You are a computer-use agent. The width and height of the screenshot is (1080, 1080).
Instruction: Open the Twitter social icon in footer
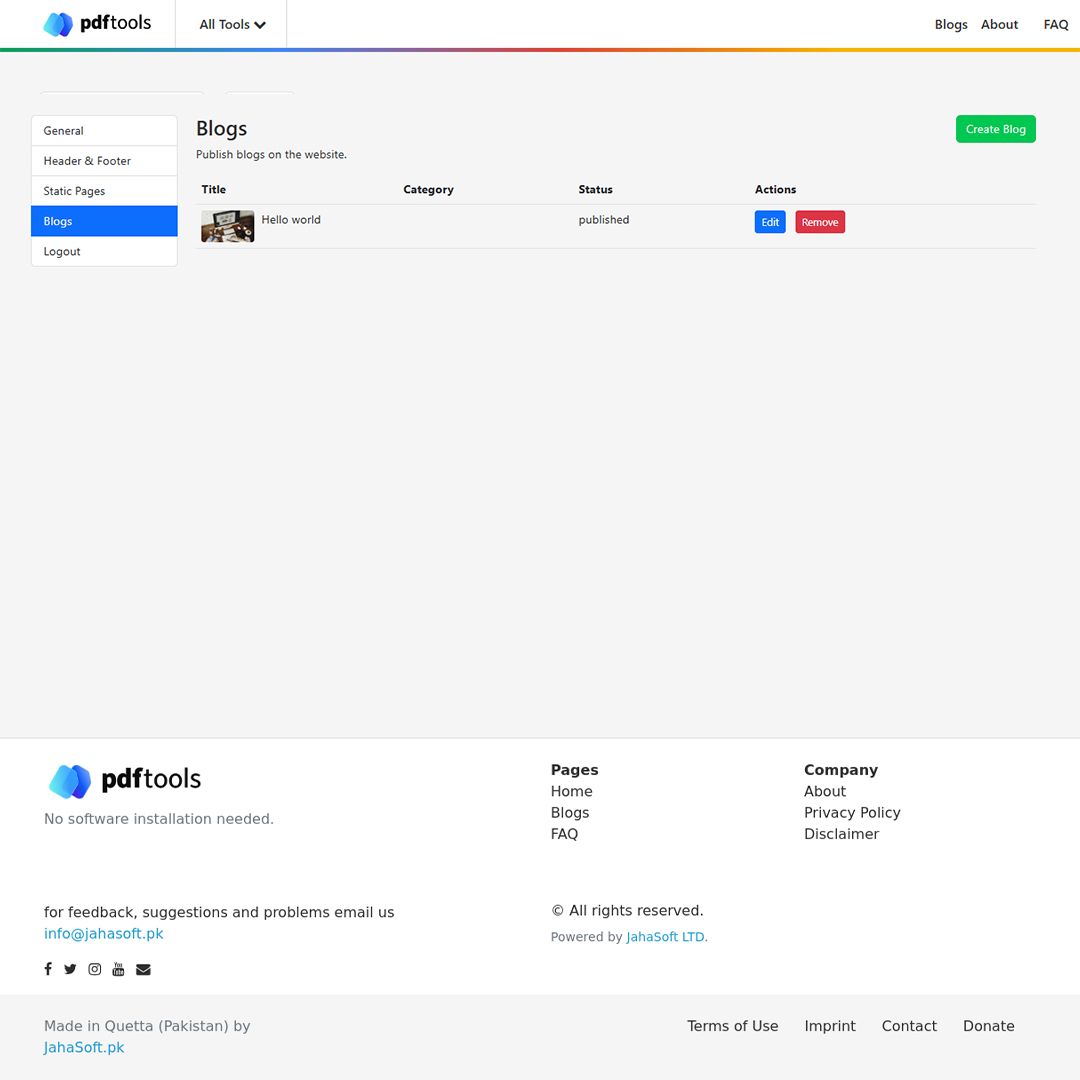pos(70,969)
